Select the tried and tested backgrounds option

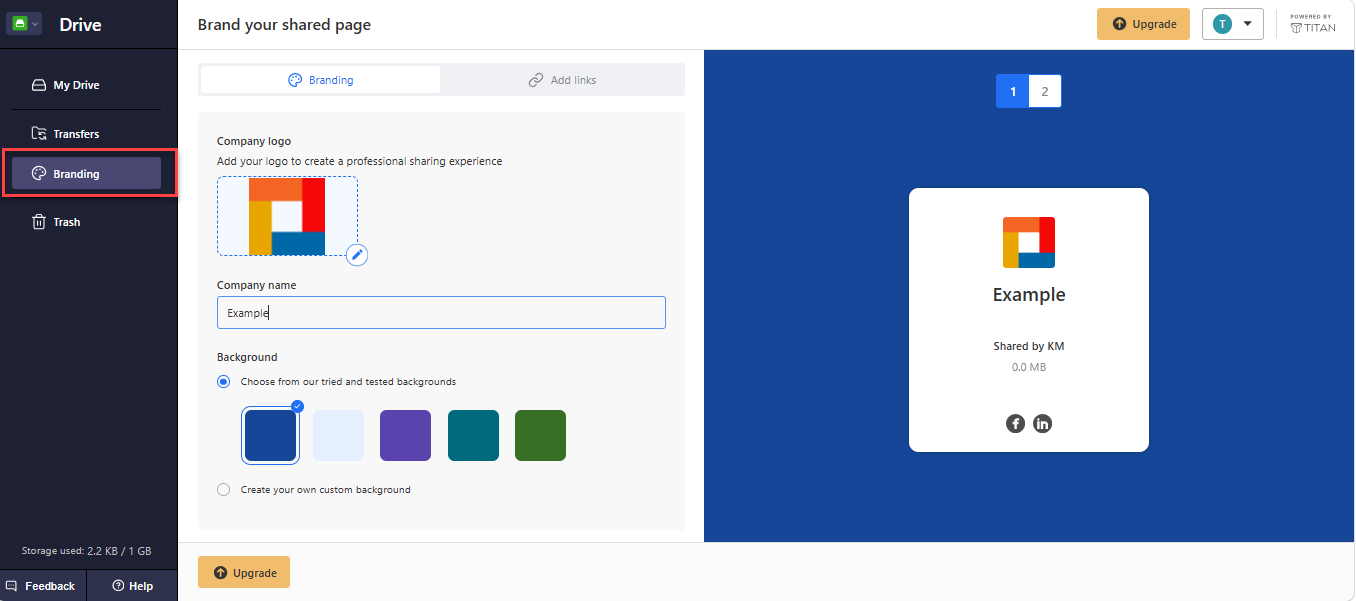(x=224, y=382)
